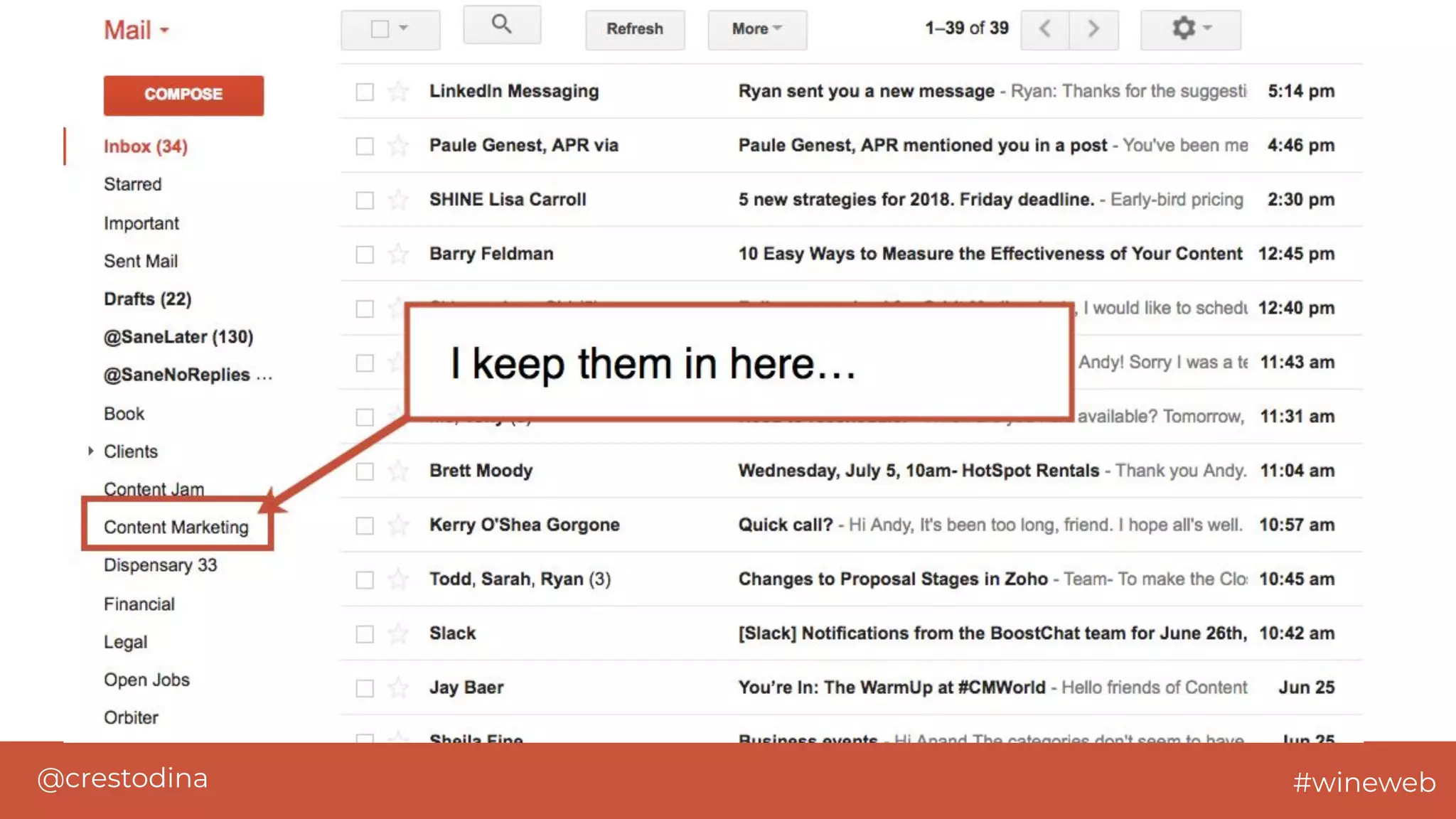Go to the next page arrow

coord(1093,29)
